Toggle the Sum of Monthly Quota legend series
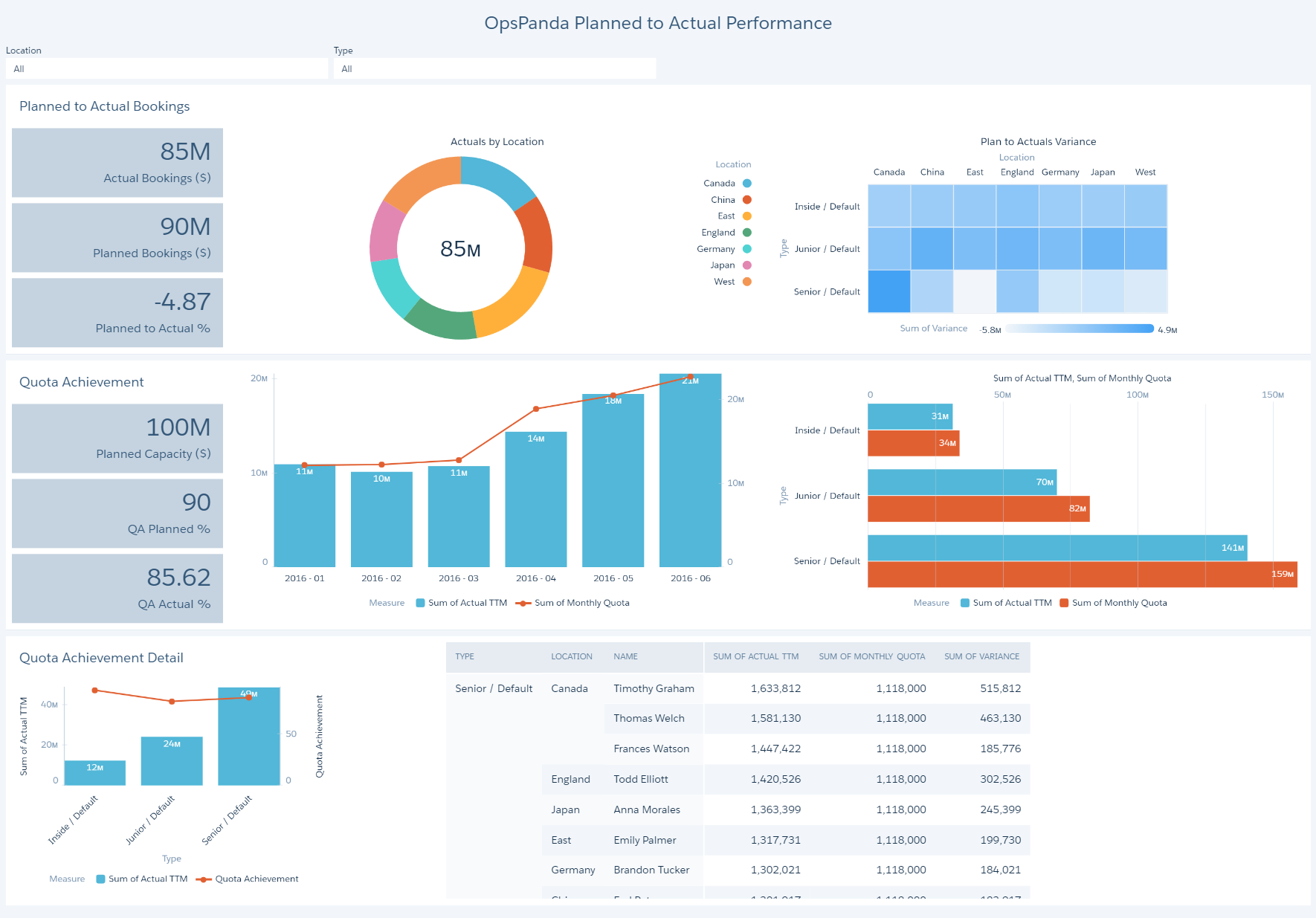Screen dimensions: 1316x918 tap(572, 603)
